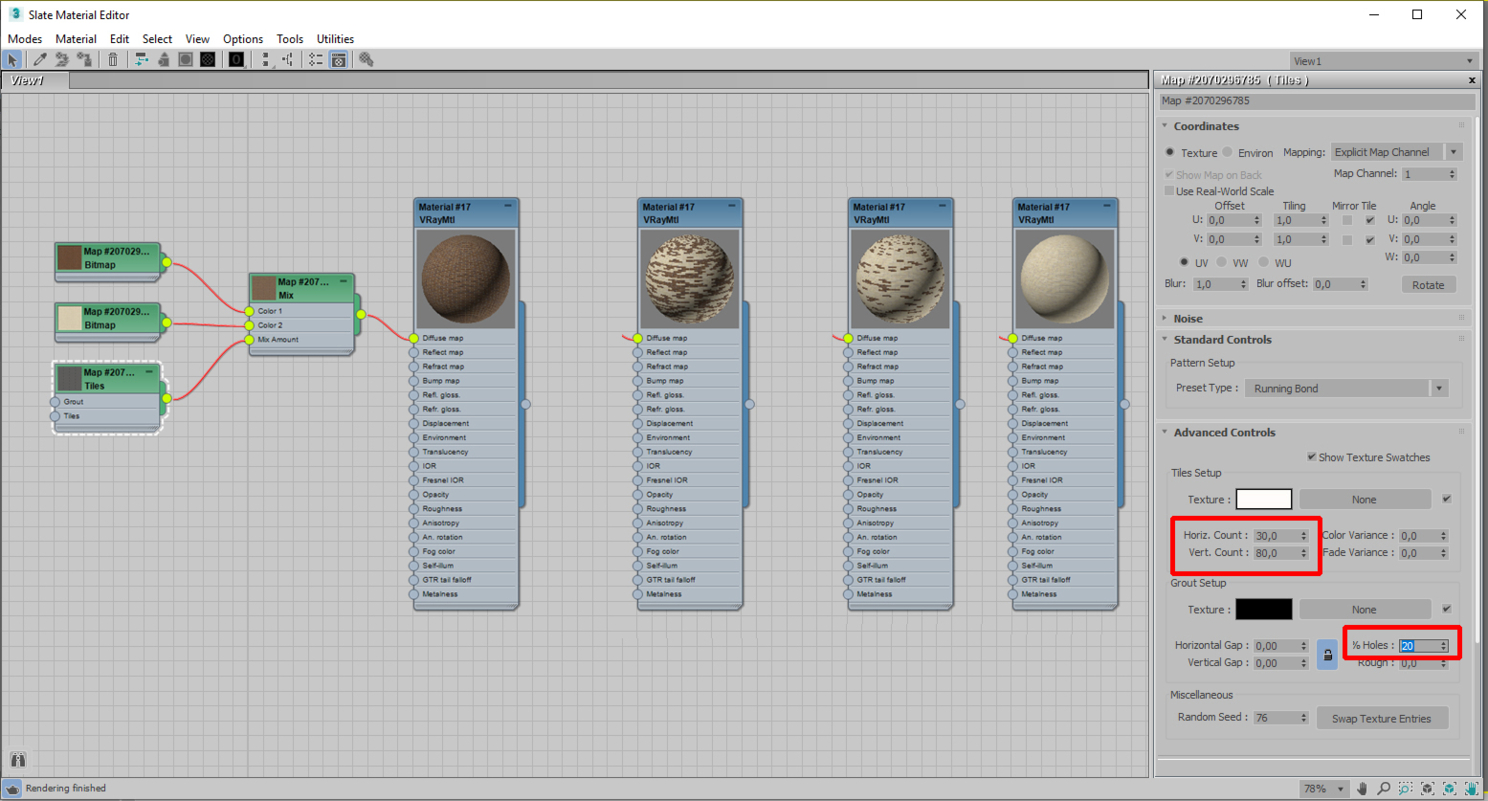Image resolution: width=1488 pixels, height=801 pixels.
Task: Open the View1 navigator dropdown
Action: (x=1383, y=61)
